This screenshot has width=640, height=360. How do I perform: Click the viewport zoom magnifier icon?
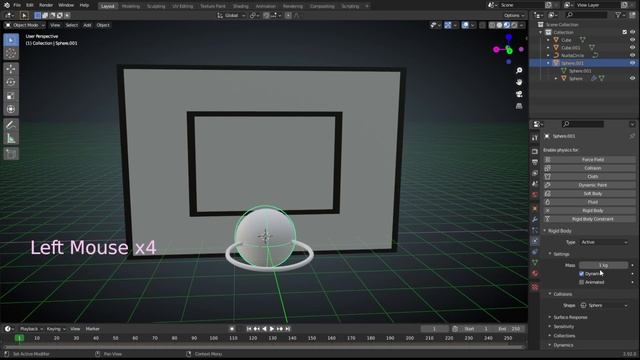tap(519, 71)
